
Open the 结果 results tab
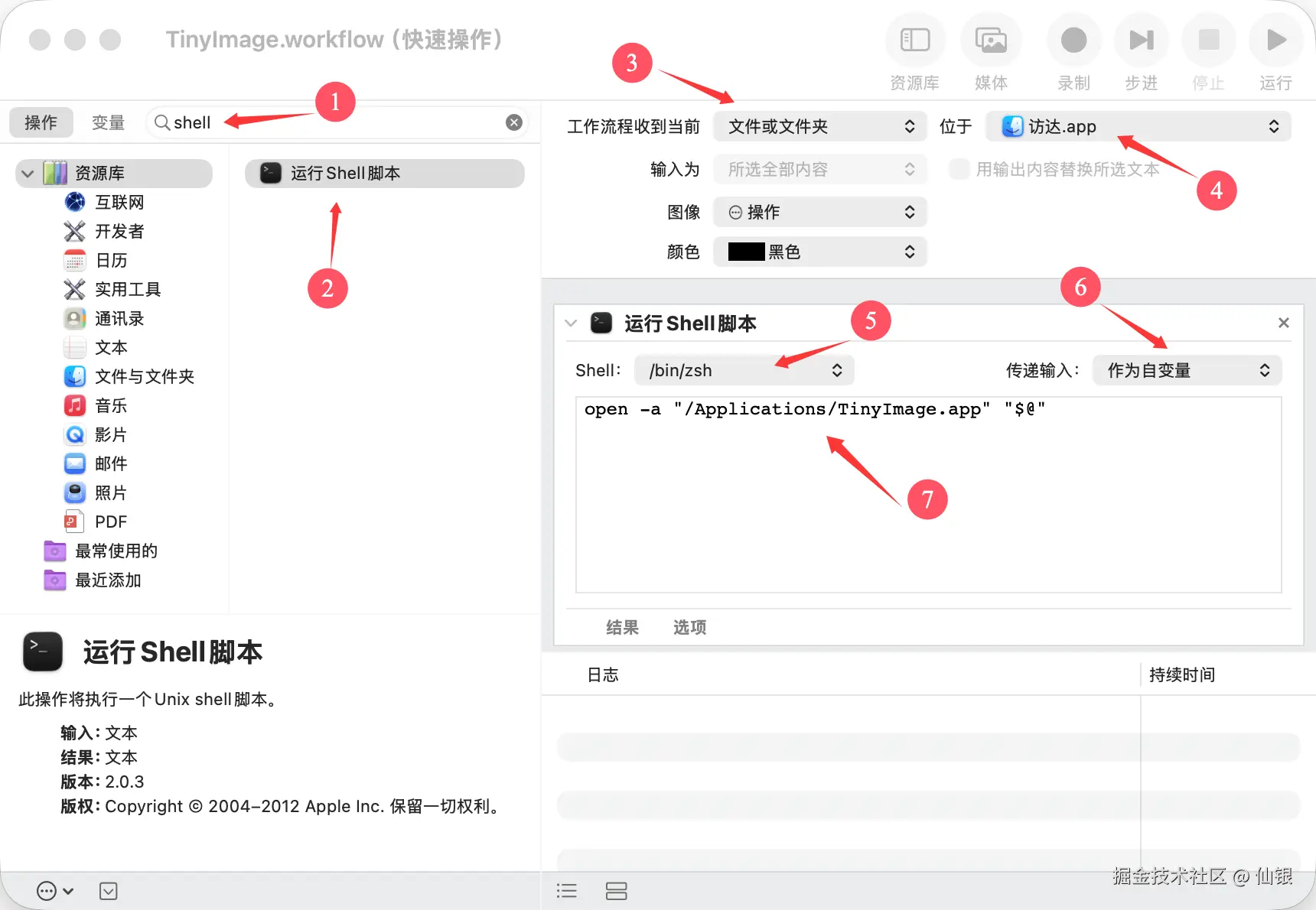pyautogui.click(x=622, y=628)
